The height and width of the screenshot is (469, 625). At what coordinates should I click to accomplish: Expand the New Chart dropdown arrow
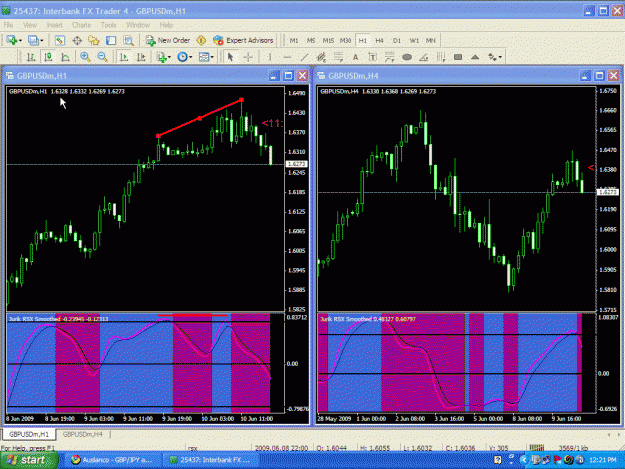pos(20,41)
